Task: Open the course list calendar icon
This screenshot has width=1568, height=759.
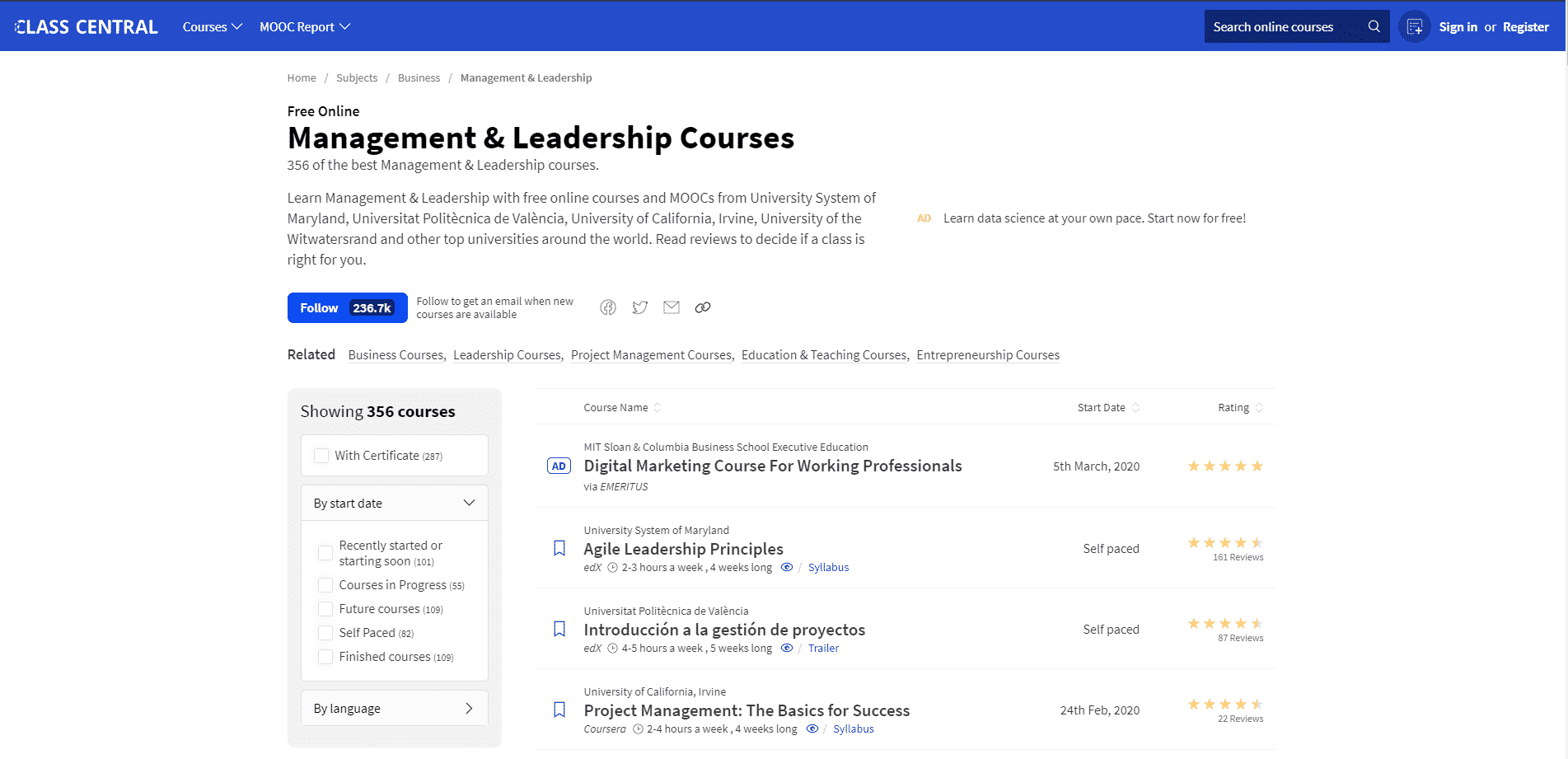Action: (x=1415, y=27)
